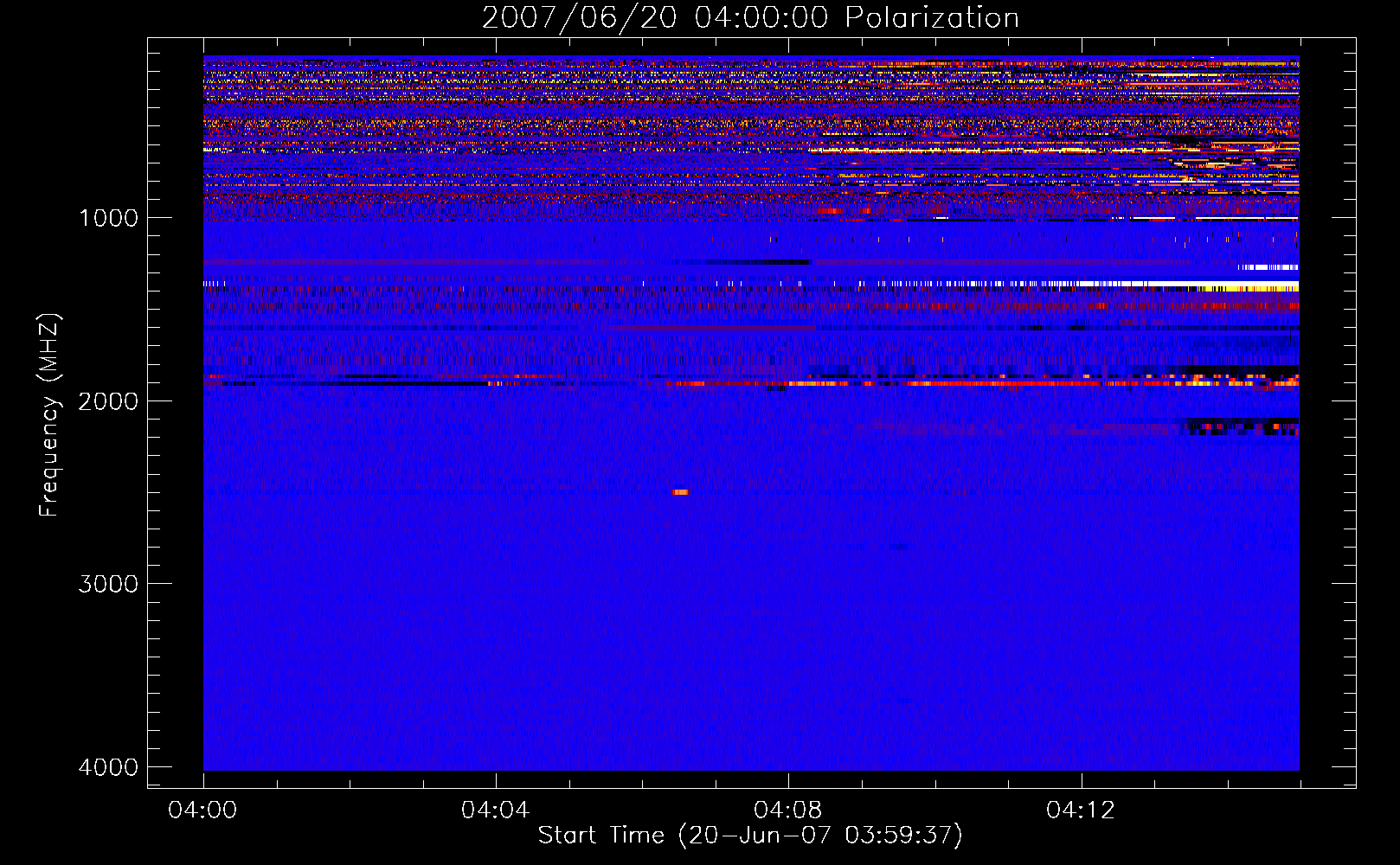Viewport: 1400px width, 865px height.
Task: Click the 04:08 time tick label
Action: [x=787, y=810]
